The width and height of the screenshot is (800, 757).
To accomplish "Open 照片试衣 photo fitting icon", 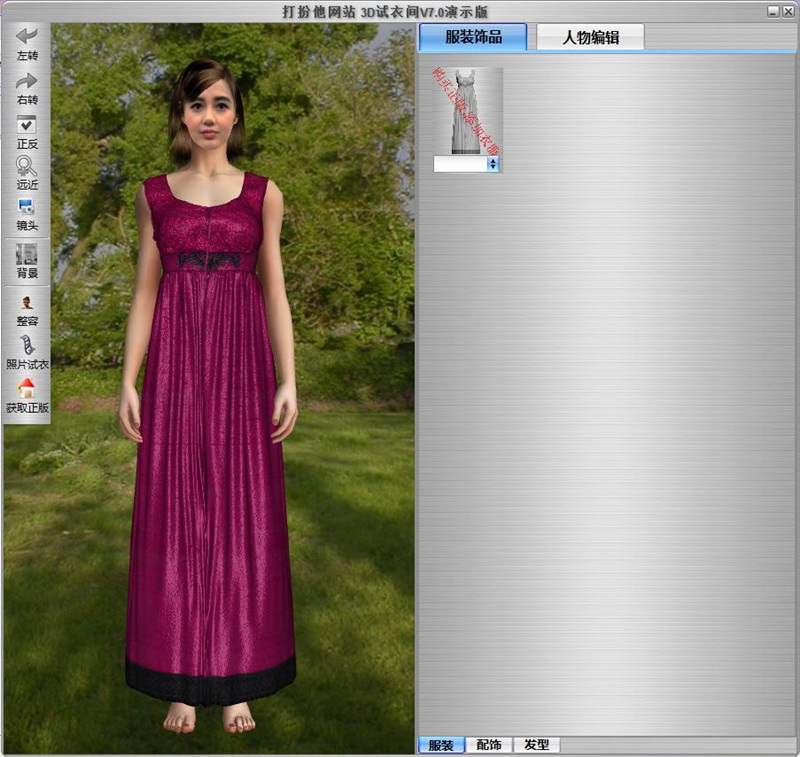I will (x=27, y=345).
